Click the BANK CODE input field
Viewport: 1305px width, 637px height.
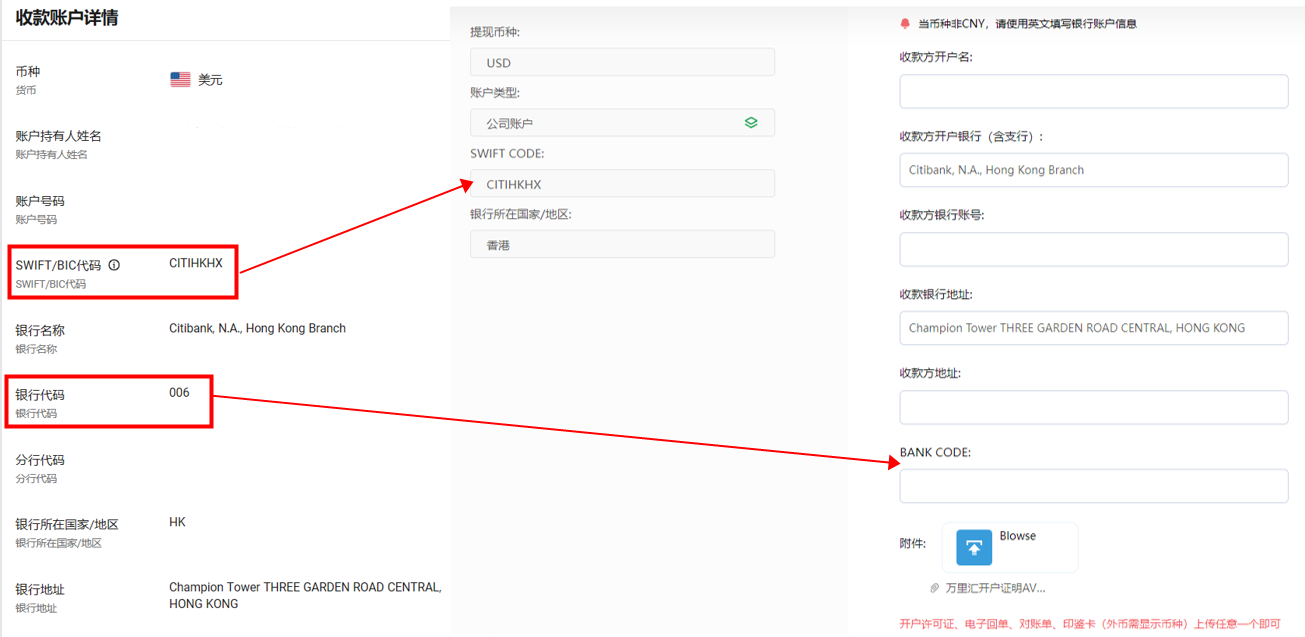click(x=1093, y=486)
